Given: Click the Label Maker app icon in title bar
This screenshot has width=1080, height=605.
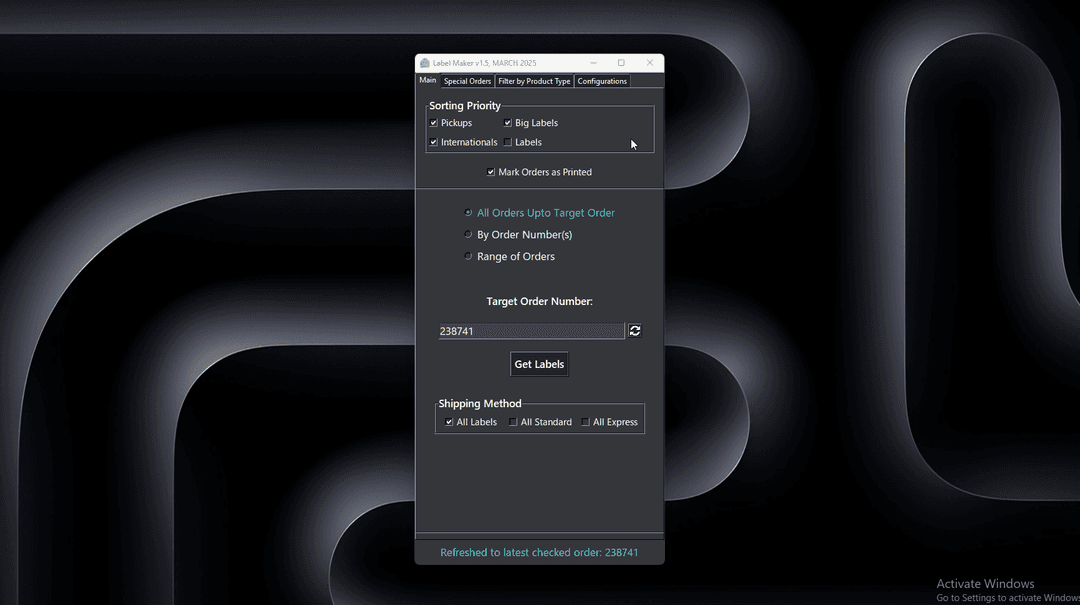Looking at the screenshot, I should click(424, 63).
